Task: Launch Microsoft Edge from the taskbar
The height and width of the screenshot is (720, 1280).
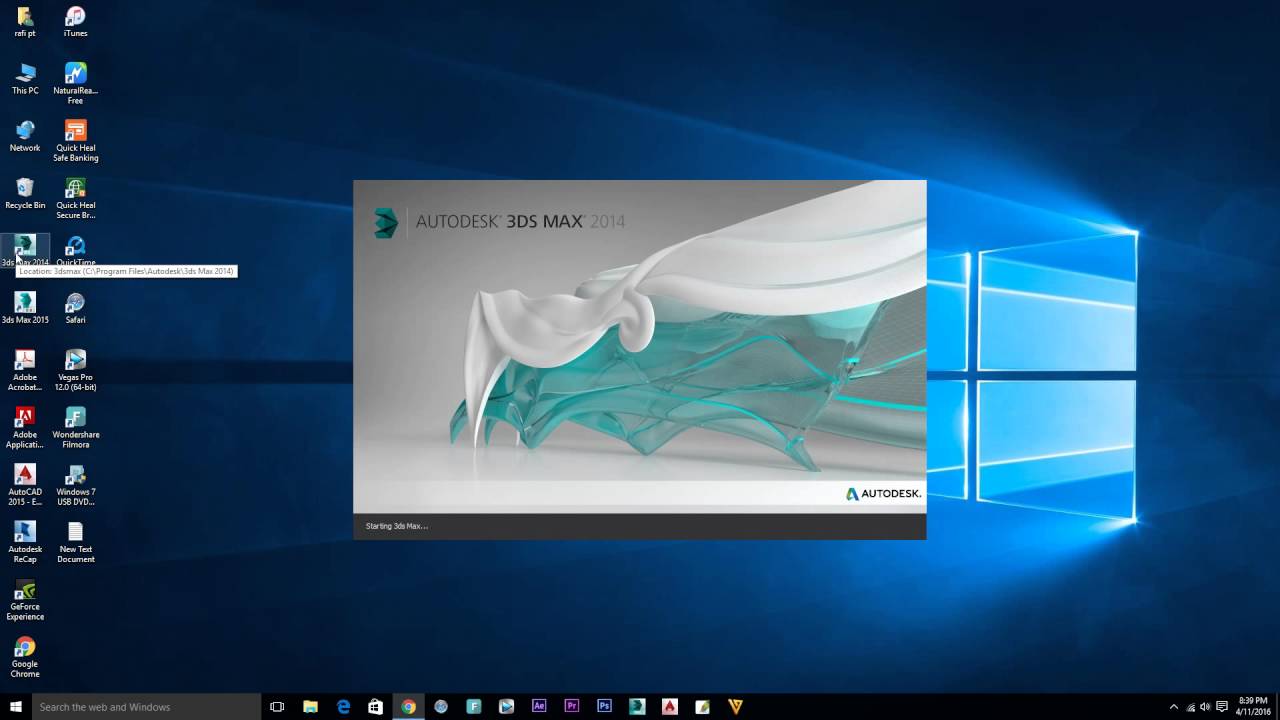Action: coord(343,707)
